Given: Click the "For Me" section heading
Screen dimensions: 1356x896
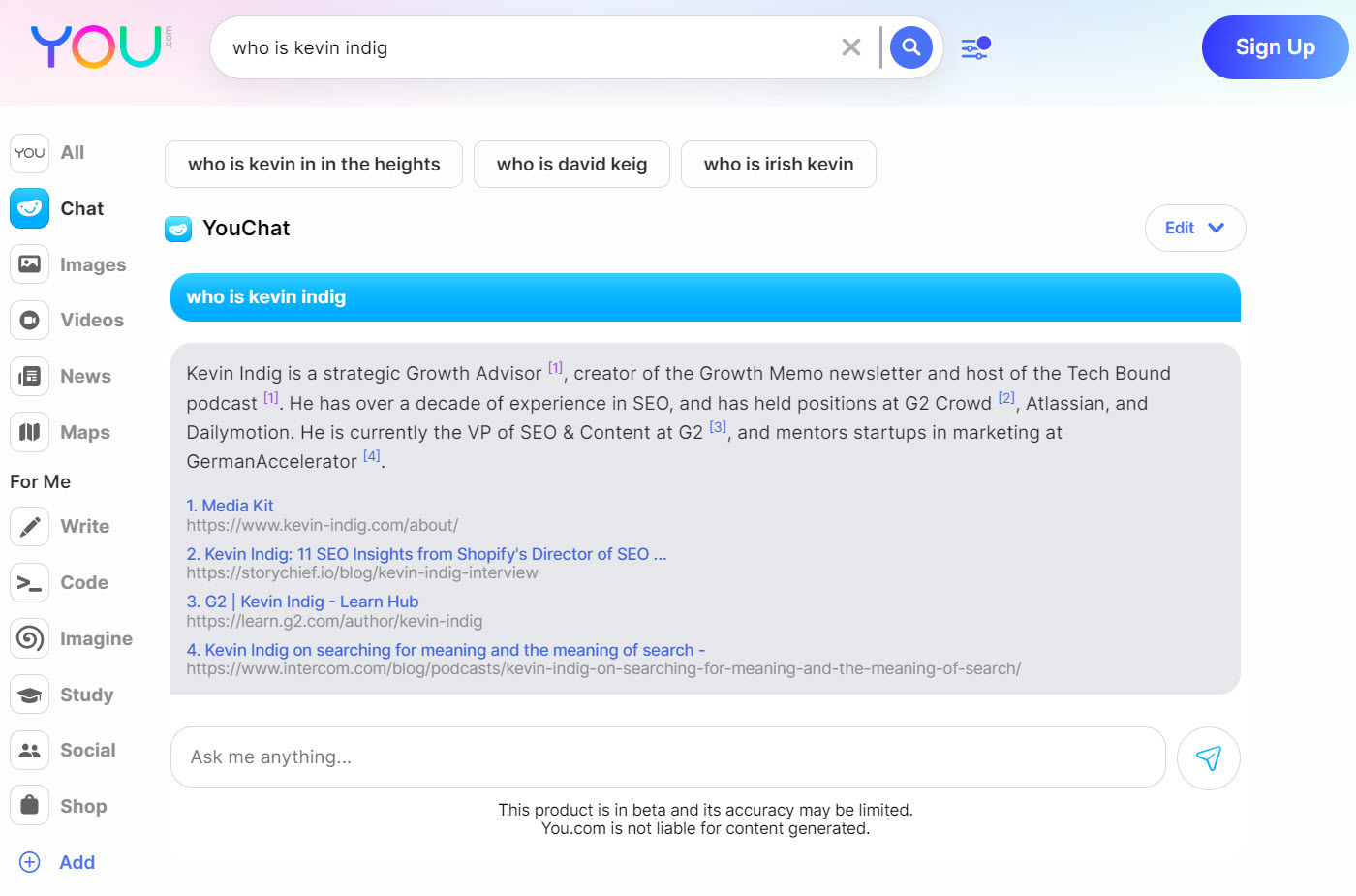Looking at the screenshot, I should pyautogui.click(x=41, y=481).
